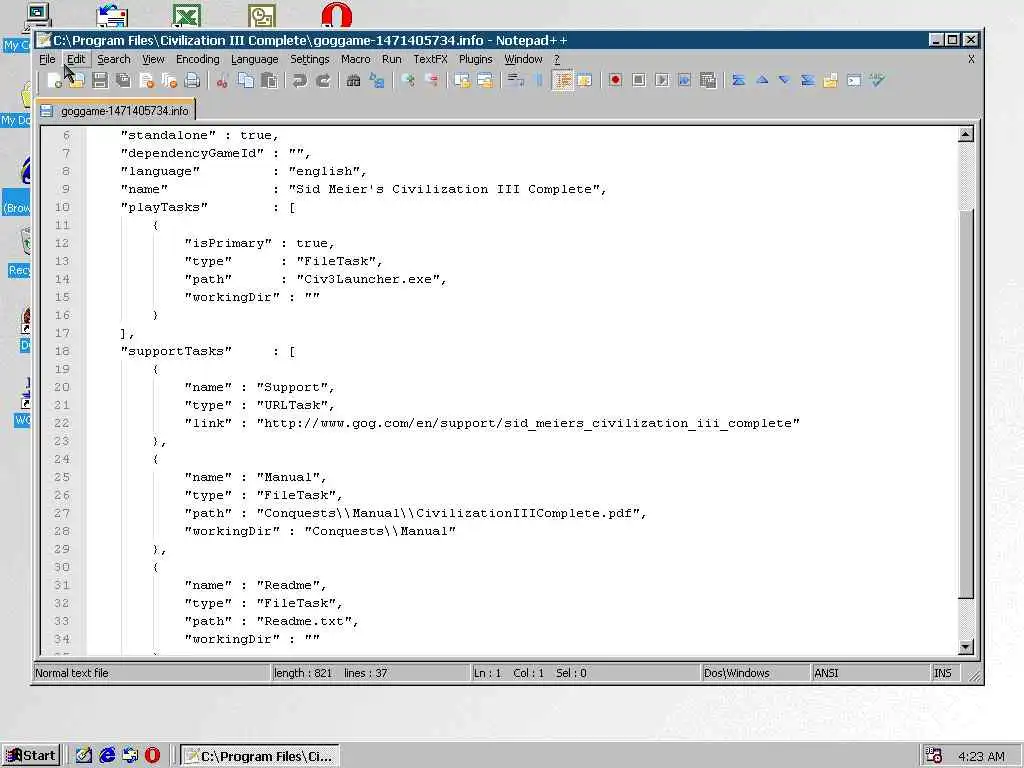This screenshot has width=1024, height=768.
Task: Open the TextFX menu
Action: (430, 59)
